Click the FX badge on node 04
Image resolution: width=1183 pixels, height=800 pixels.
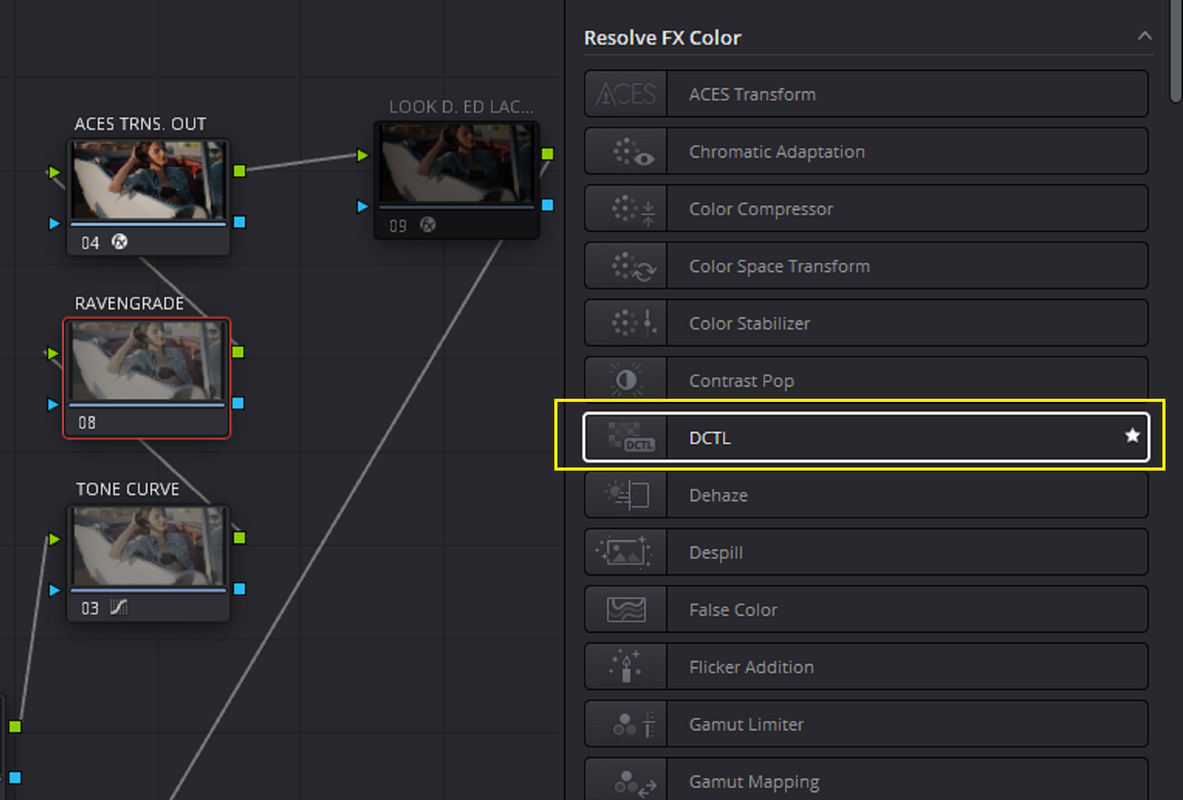pyautogui.click(x=119, y=242)
